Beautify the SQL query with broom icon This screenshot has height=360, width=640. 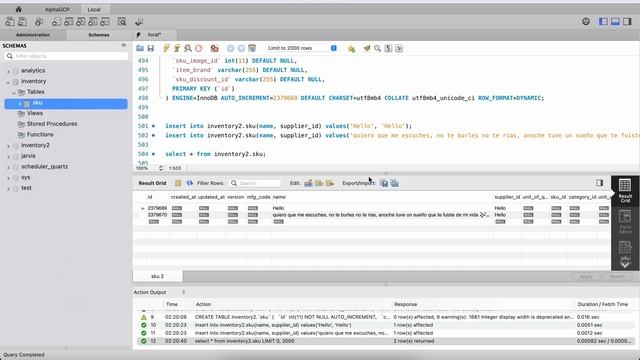point(367,48)
